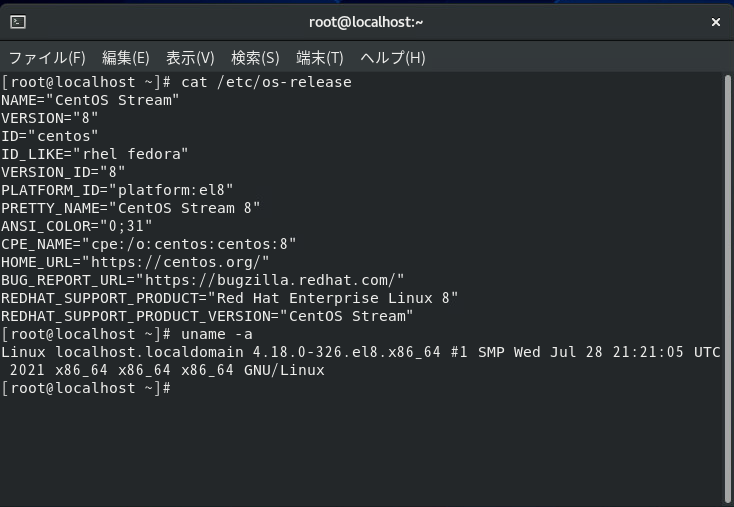Close the root@localhost terminal window
734x507 pixels.
[x=715, y=22]
